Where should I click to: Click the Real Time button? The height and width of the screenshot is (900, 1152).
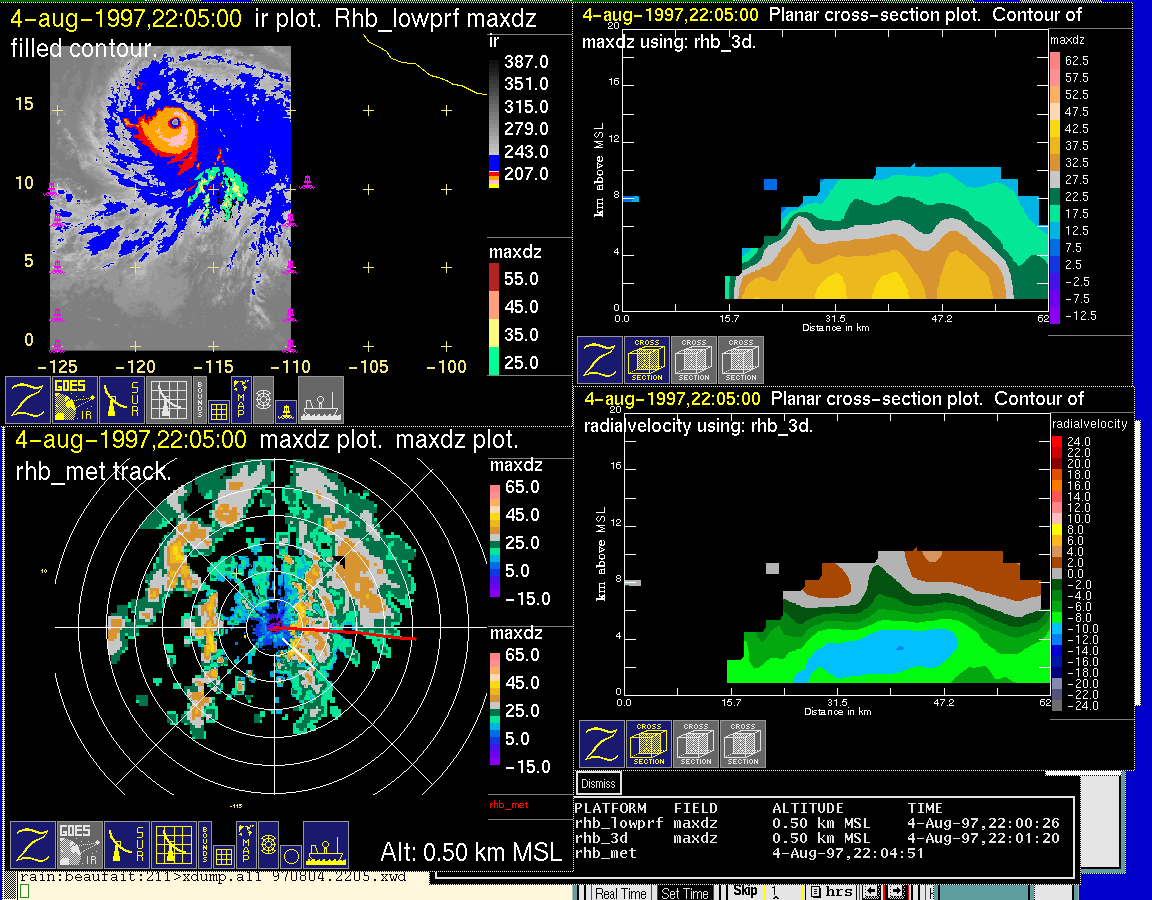(x=620, y=893)
